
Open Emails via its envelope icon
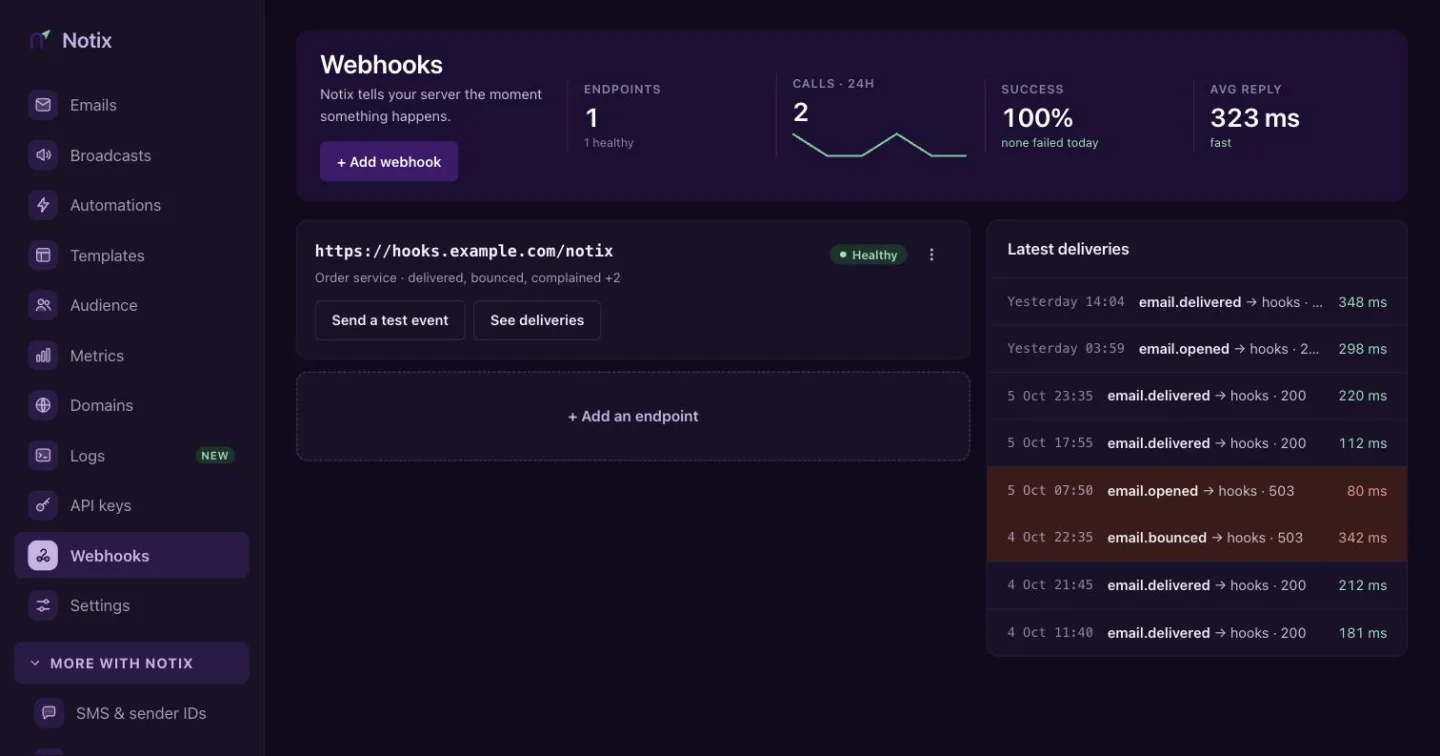43,105
